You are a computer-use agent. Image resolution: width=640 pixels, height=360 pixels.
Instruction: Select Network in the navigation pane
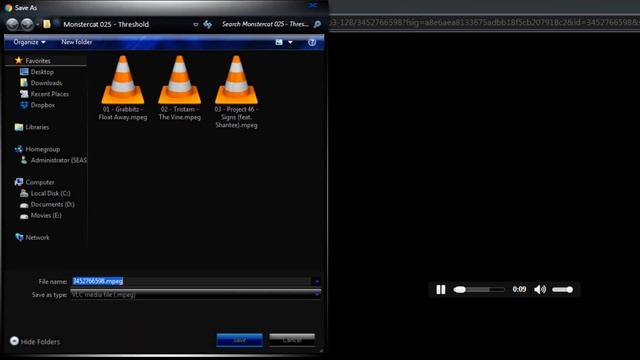(37, 237)
